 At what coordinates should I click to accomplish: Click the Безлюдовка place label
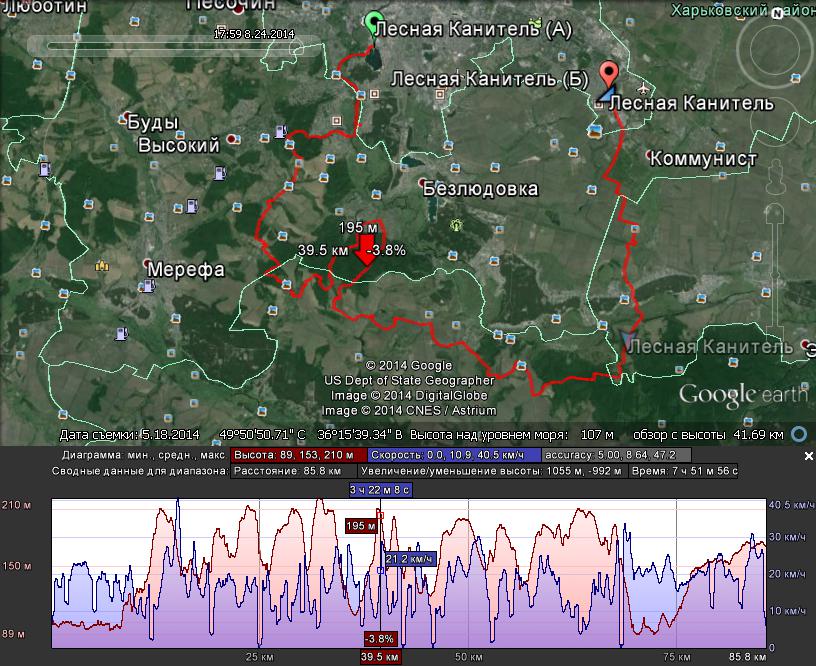tap(479, 189)
